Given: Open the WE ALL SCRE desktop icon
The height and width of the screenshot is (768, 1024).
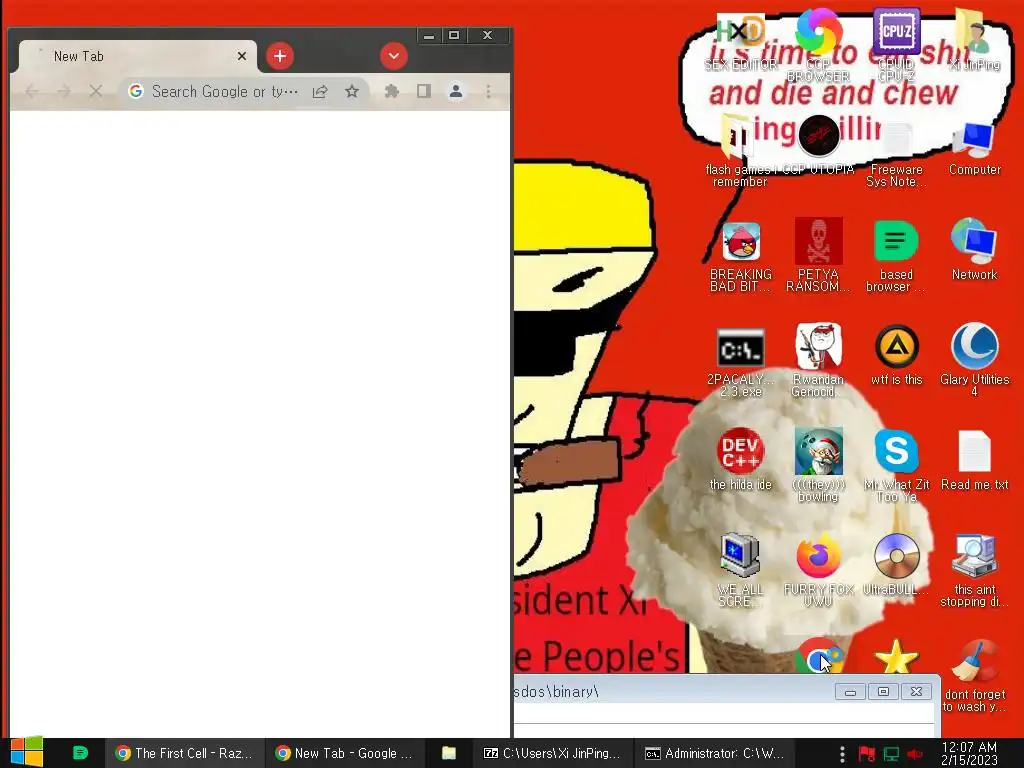Looking at the screenshot, I should point(740,570).
